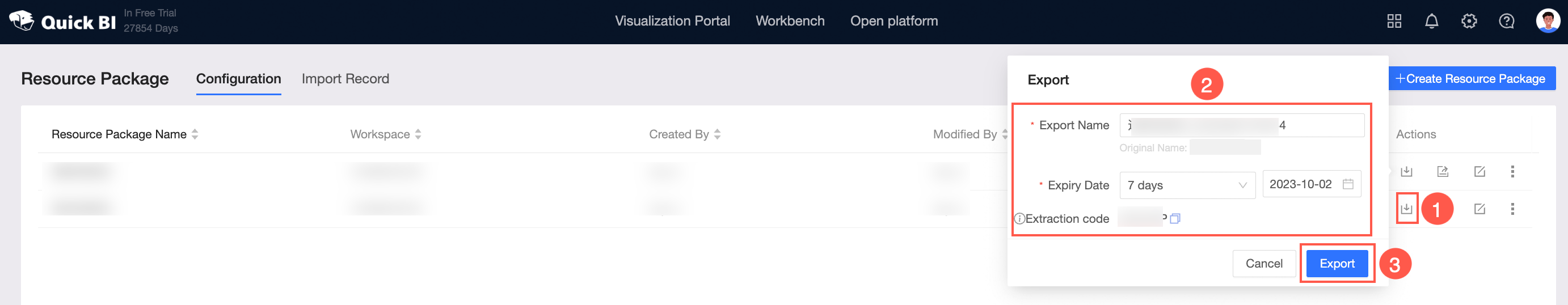This screenshot has width=1568, height=305.
Task: Click the In Free Trial label
Action: coord(150,13)
